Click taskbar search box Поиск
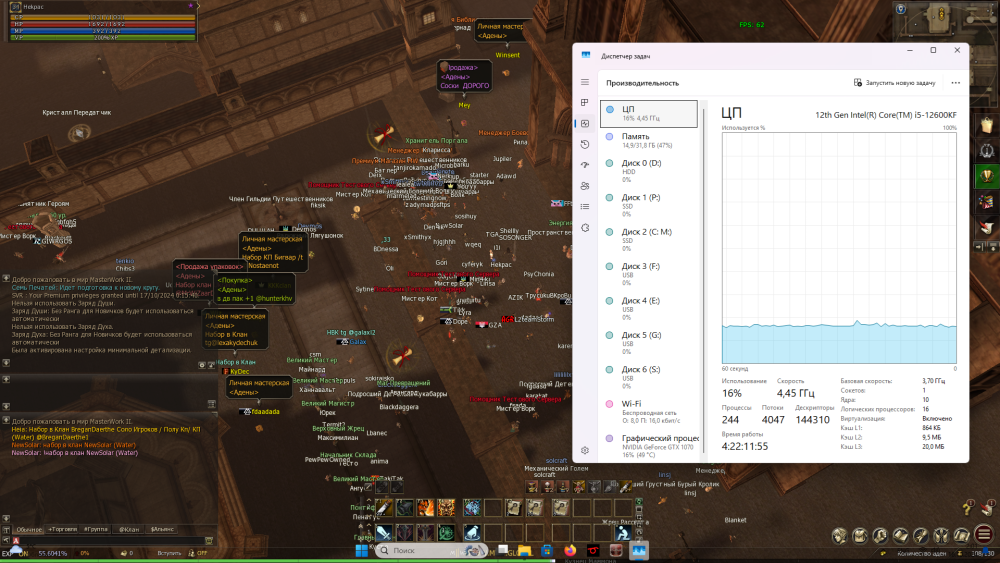Image resolution: width=1000 pixels, height=563 pixels. click(430, 550)
